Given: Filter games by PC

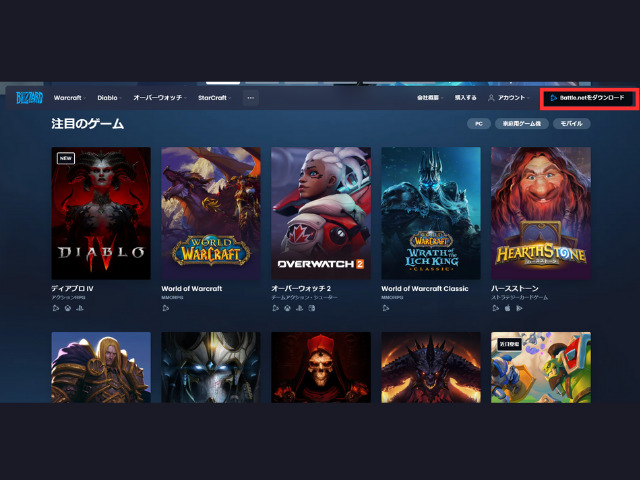Looking at the screenshot, I should tap(479, 124).
